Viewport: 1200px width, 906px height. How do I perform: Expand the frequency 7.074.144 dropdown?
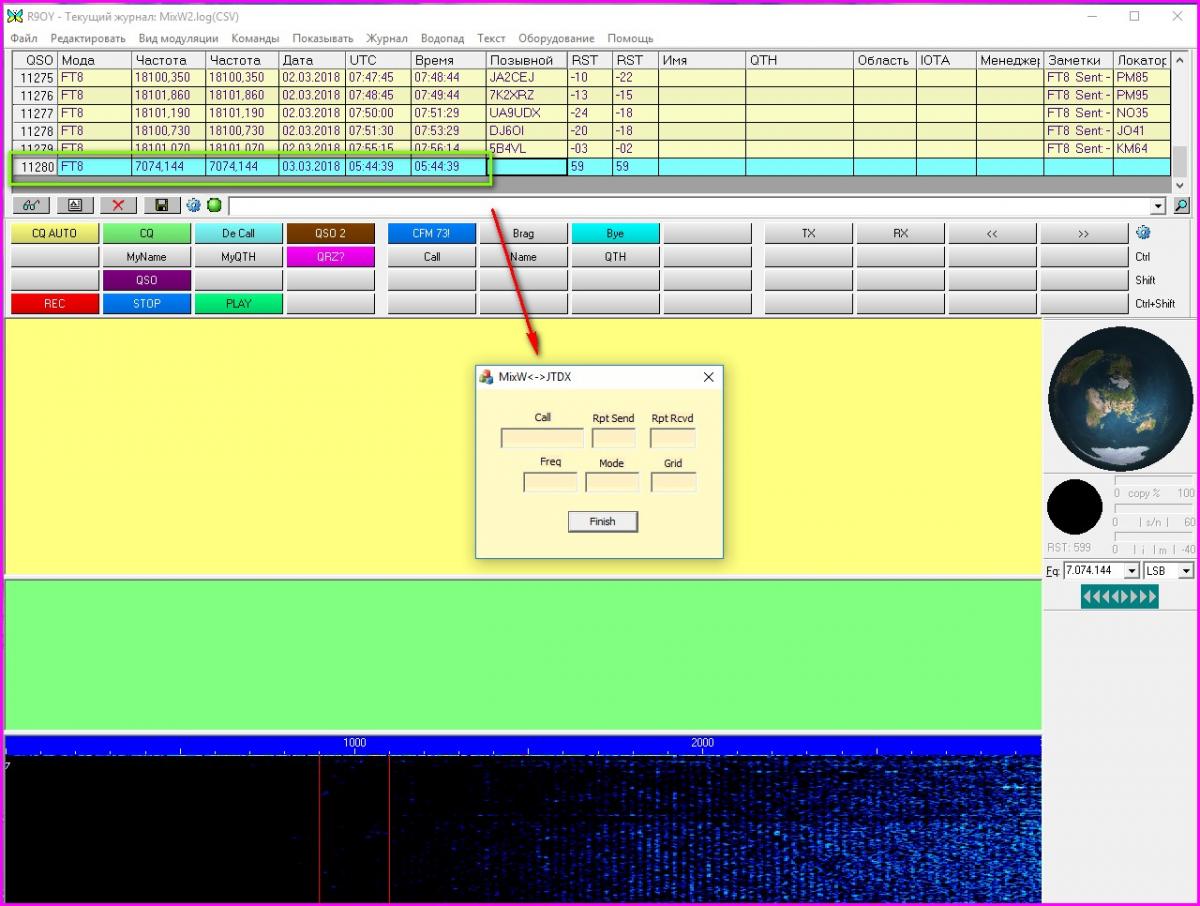click(1132, 570)
